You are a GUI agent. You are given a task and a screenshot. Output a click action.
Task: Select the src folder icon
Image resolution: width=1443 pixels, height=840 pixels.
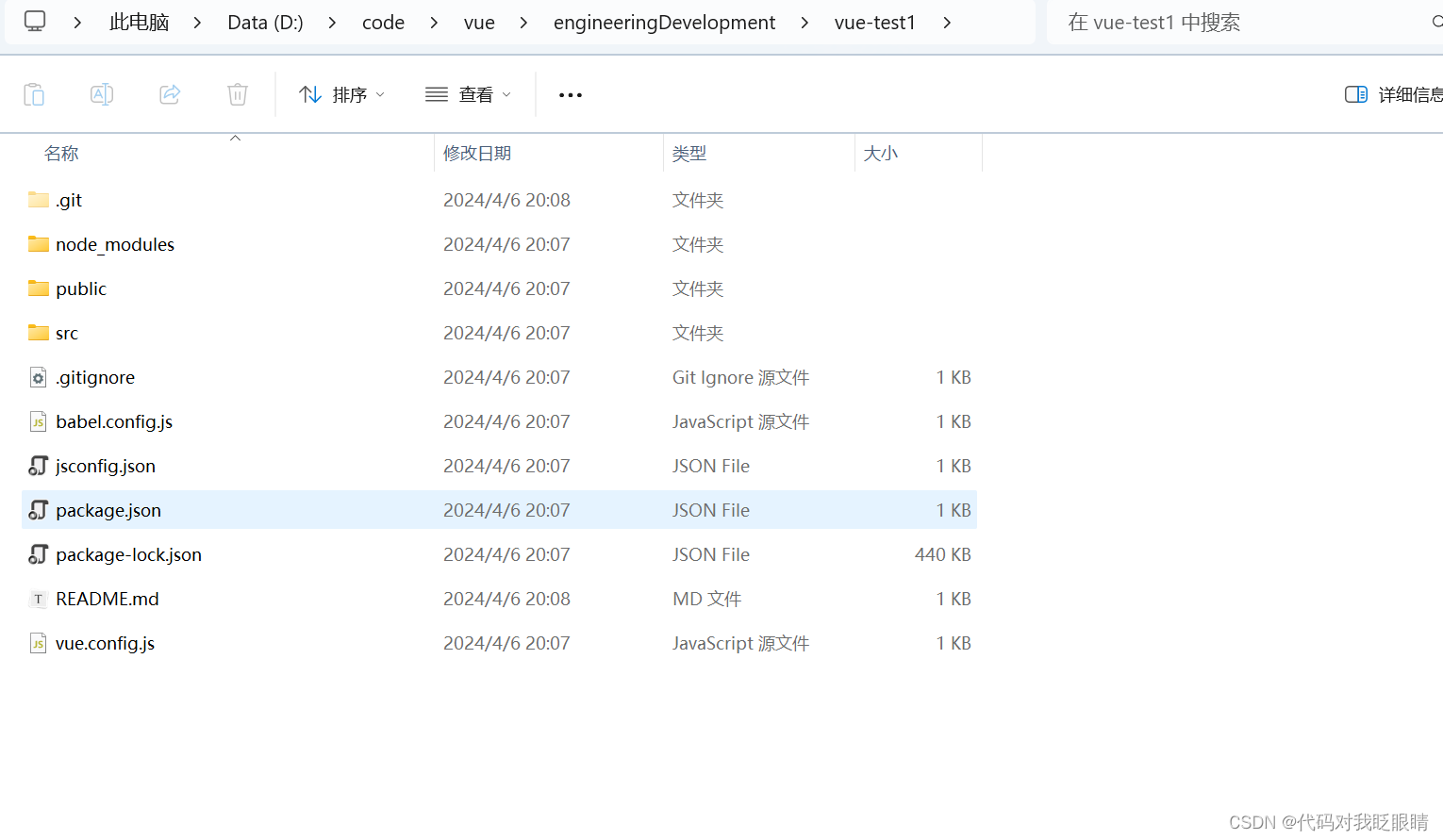(39, 333)
